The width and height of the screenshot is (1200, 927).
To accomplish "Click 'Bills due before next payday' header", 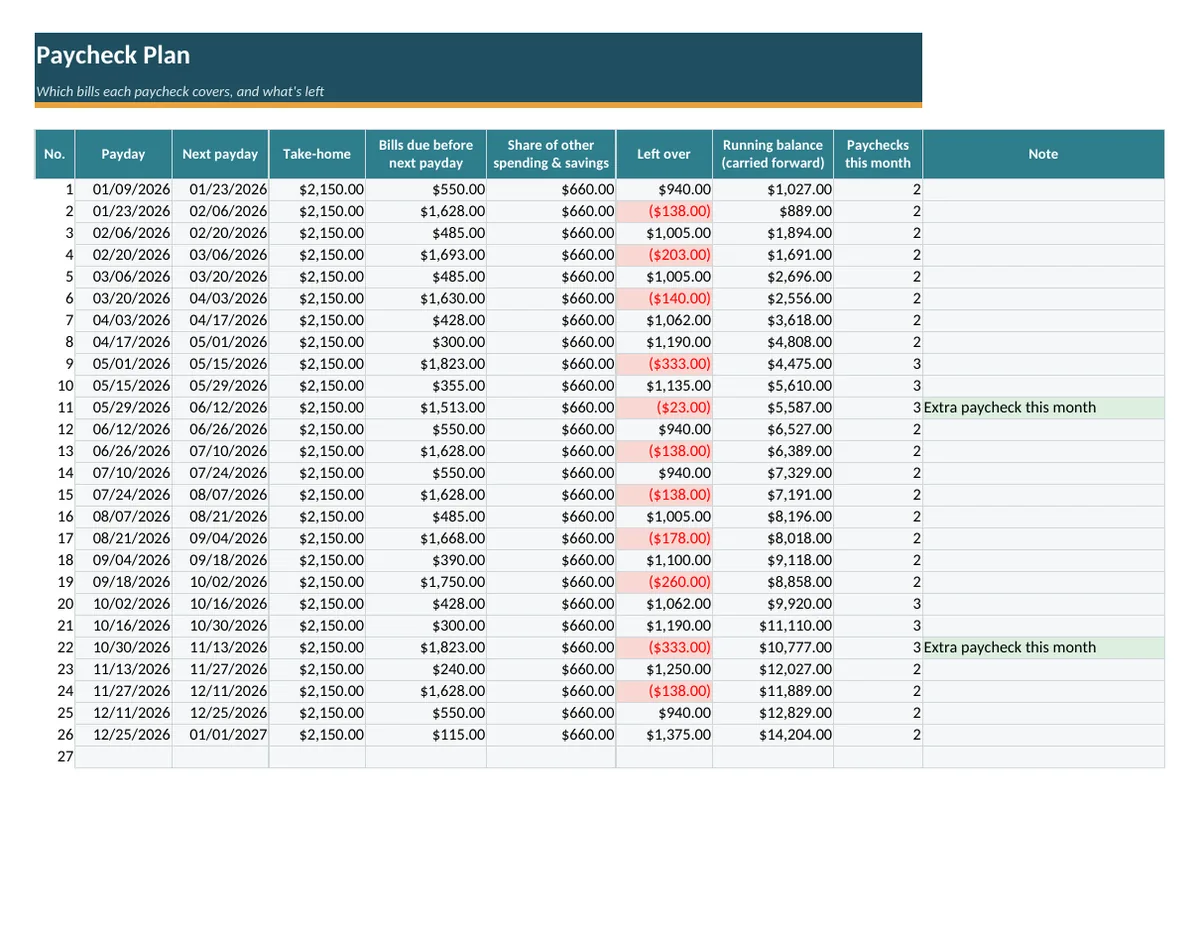I will (426, 154).
